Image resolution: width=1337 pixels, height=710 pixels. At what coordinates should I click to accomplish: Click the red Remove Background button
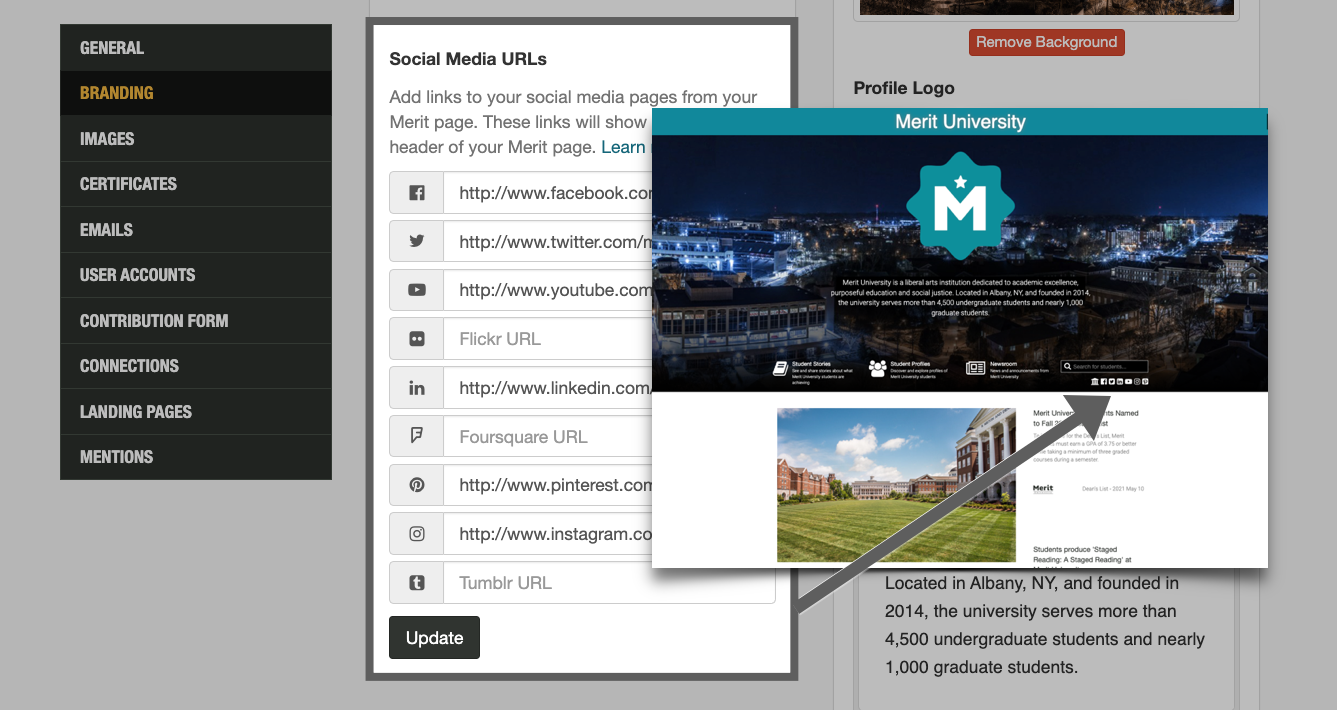(x=1046, y=42)
